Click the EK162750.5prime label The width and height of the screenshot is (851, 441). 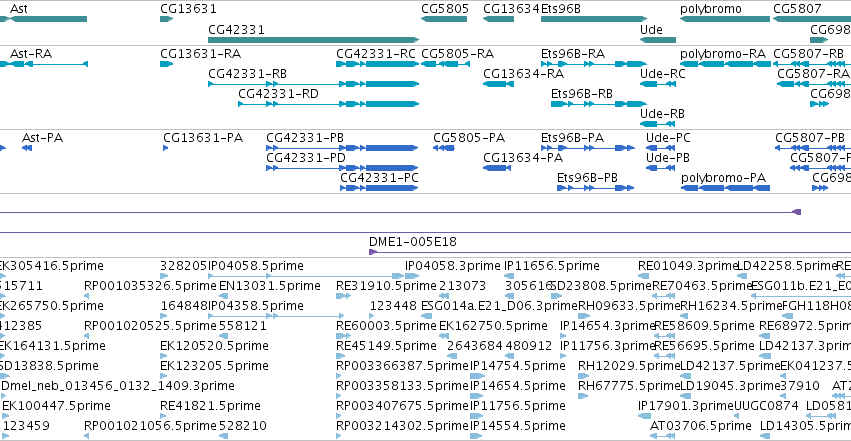tap(493, 326)
